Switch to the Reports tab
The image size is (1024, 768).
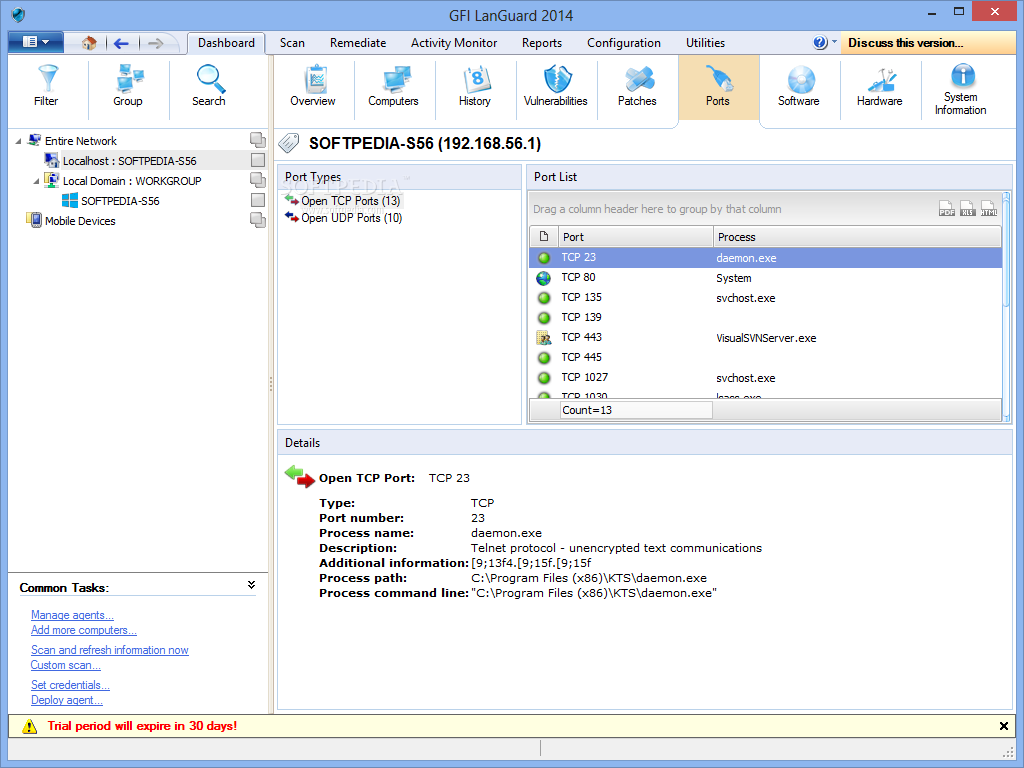(541, 43)
